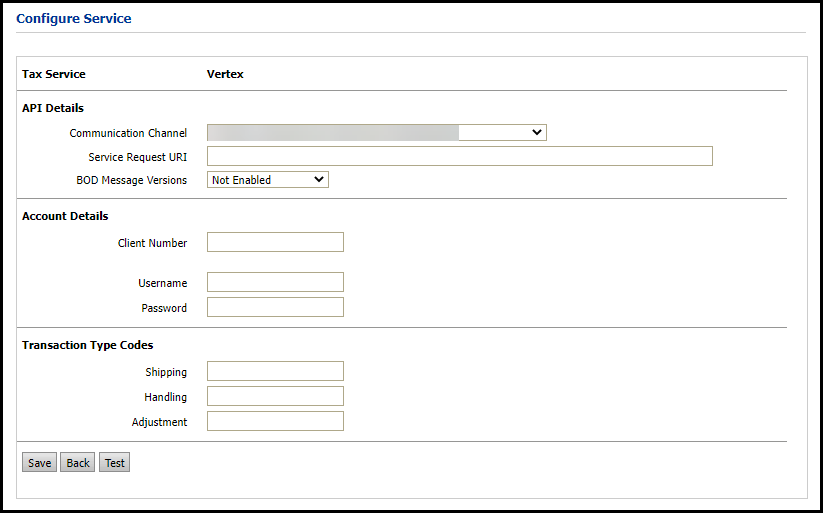This screenshot has height=513, width=823.
Task: Click into the Username field
Action: tap(275, 282)
